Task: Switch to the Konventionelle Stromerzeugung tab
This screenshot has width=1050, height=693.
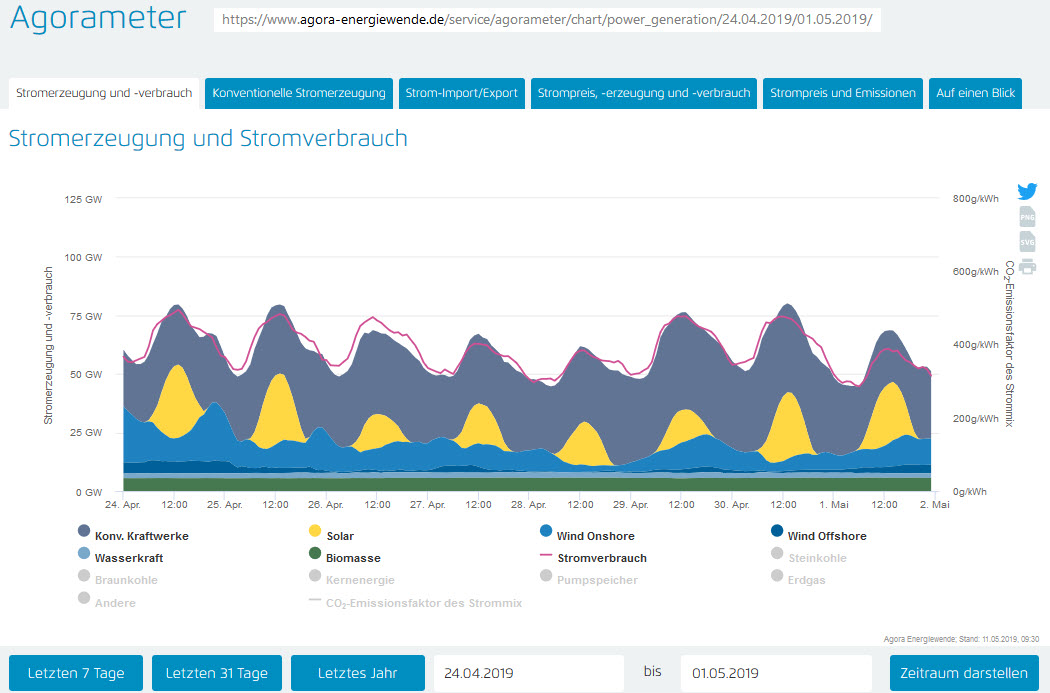Action: coord(298,93)
